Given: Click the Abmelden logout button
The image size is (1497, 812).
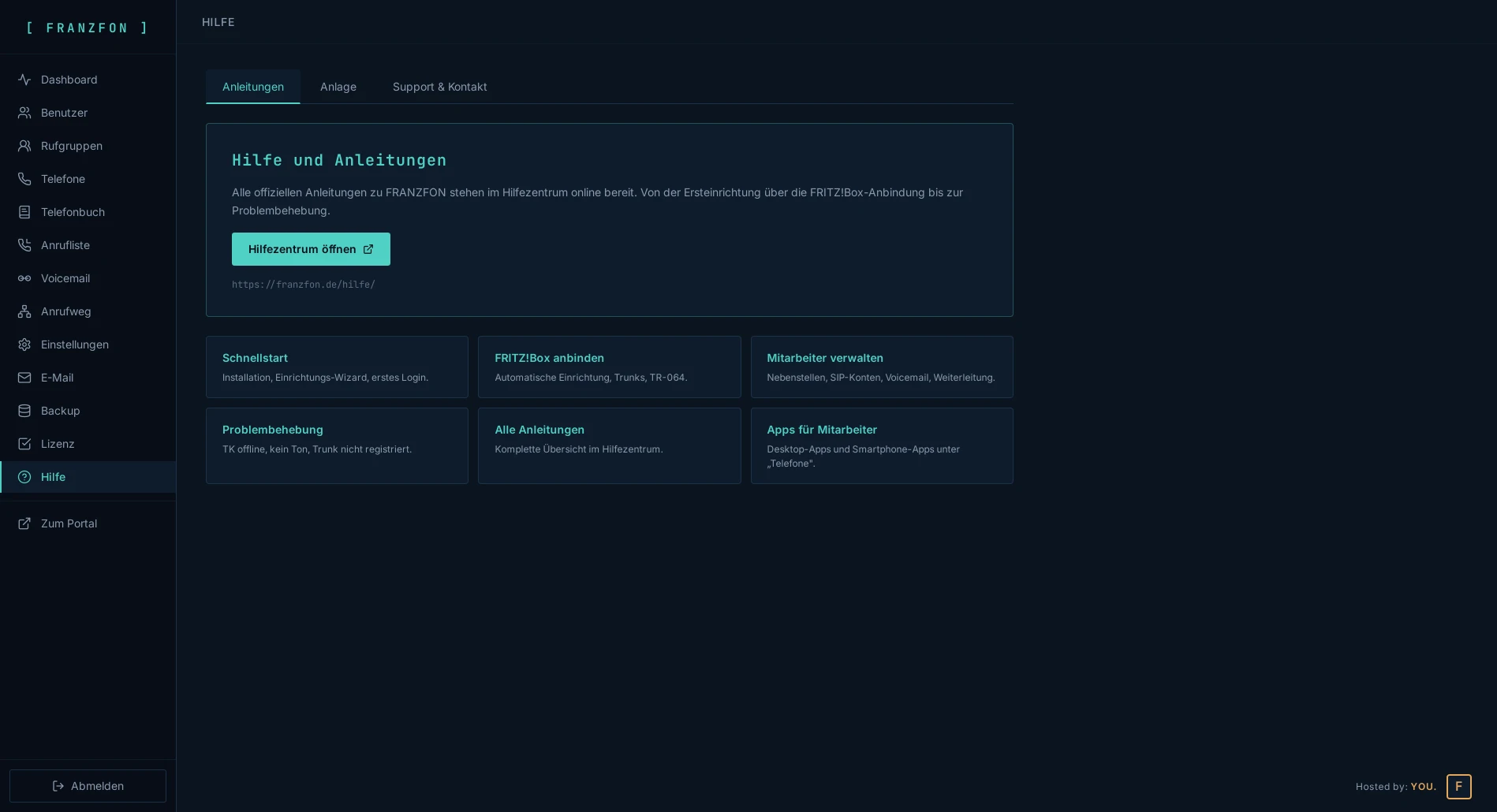Looking at the screenshot, I should pyautogui.click(x=88, y=786).
